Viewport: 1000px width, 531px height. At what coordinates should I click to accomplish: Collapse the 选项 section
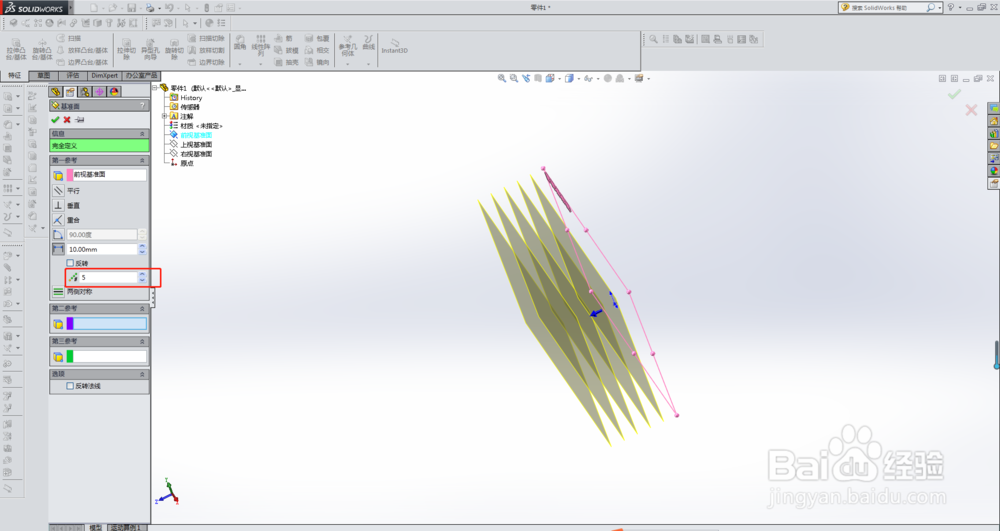[142, 374]
